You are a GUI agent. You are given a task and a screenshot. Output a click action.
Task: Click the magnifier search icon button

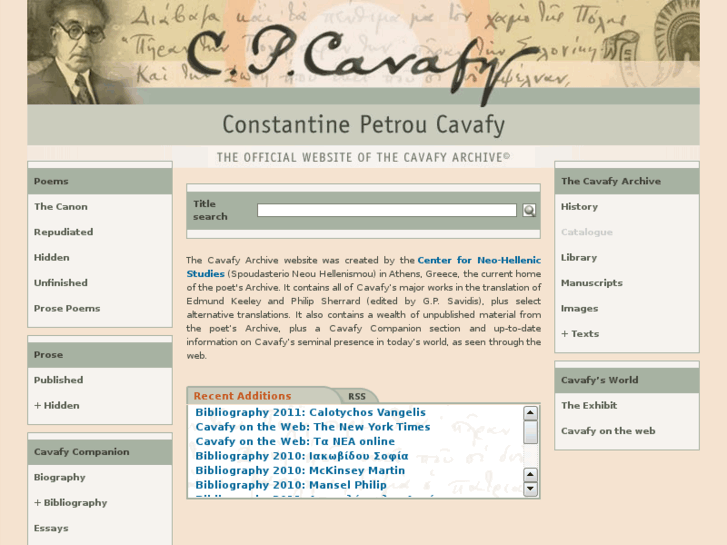pos(529,210)
